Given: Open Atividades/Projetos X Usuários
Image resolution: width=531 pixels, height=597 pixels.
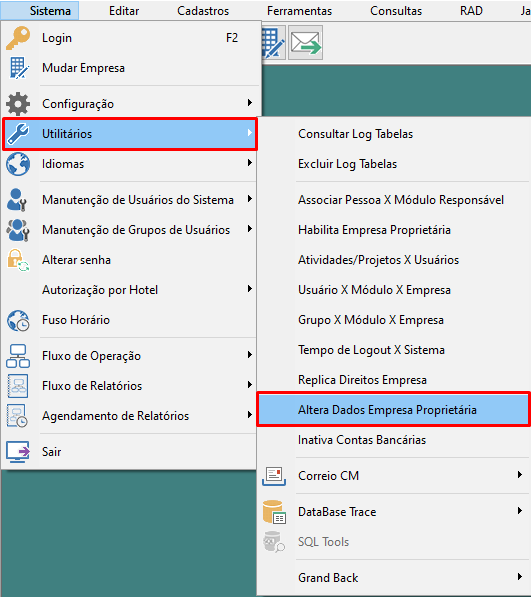Looking at the screenshot, I should [x=378, y=260].
